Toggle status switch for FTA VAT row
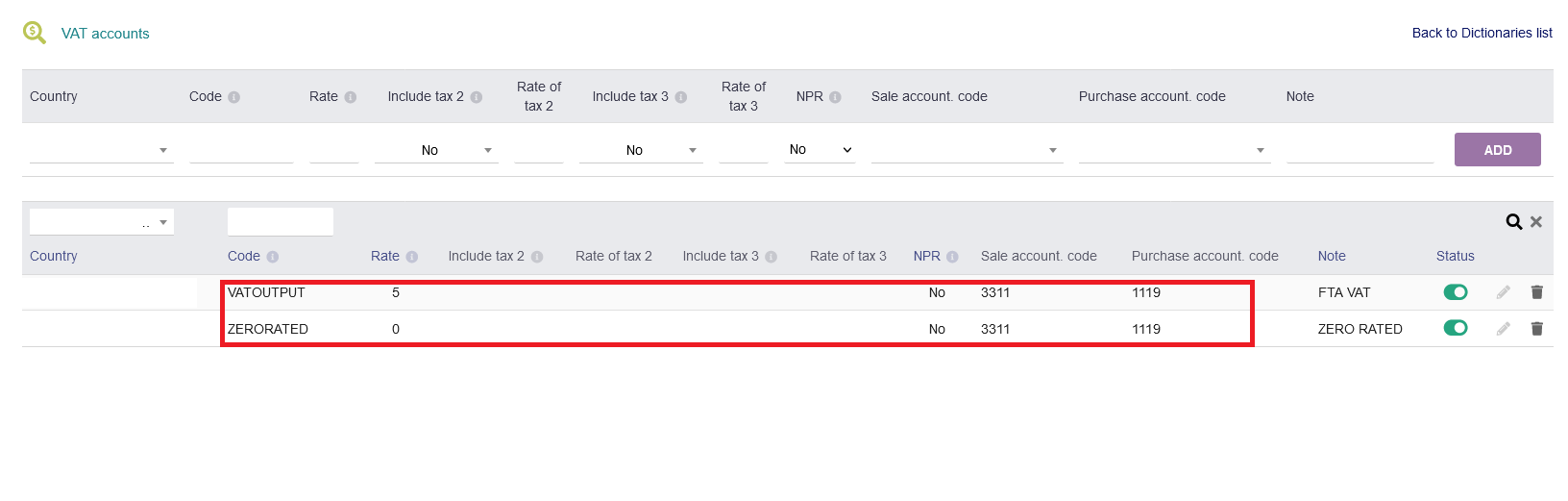The height and width of the screenshot is (501, 1568). point(1456,292)
